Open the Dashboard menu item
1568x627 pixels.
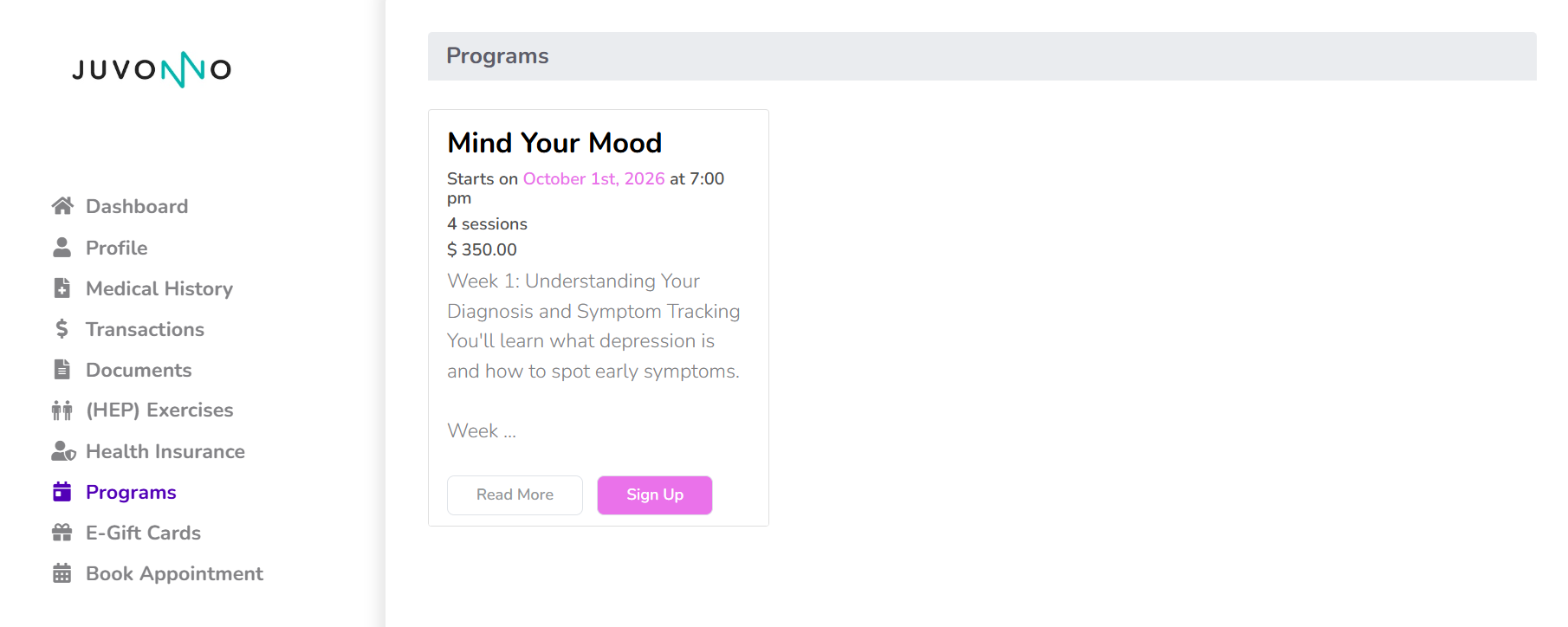[137, 206]
